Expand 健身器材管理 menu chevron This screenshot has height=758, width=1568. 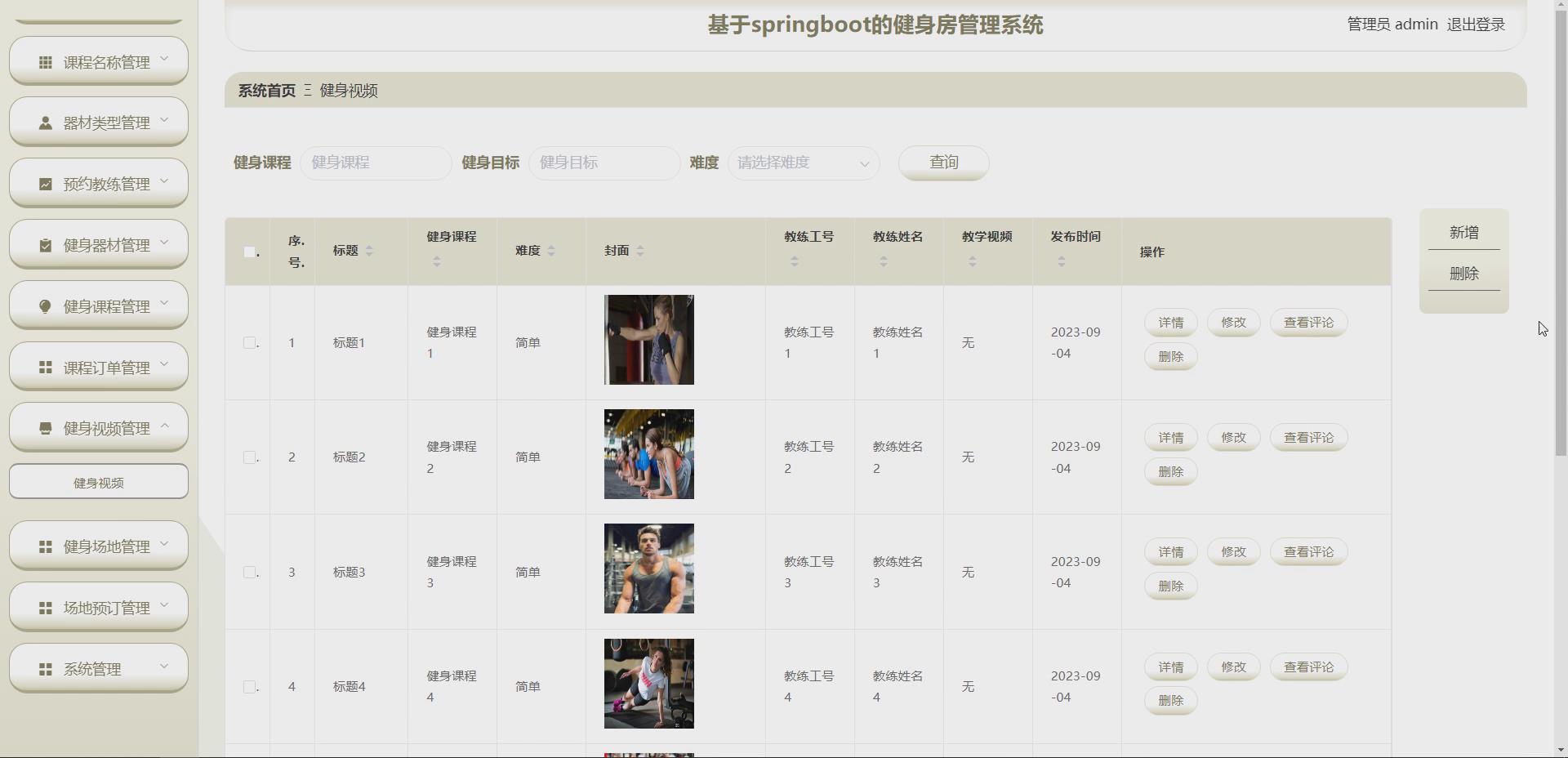164,242
